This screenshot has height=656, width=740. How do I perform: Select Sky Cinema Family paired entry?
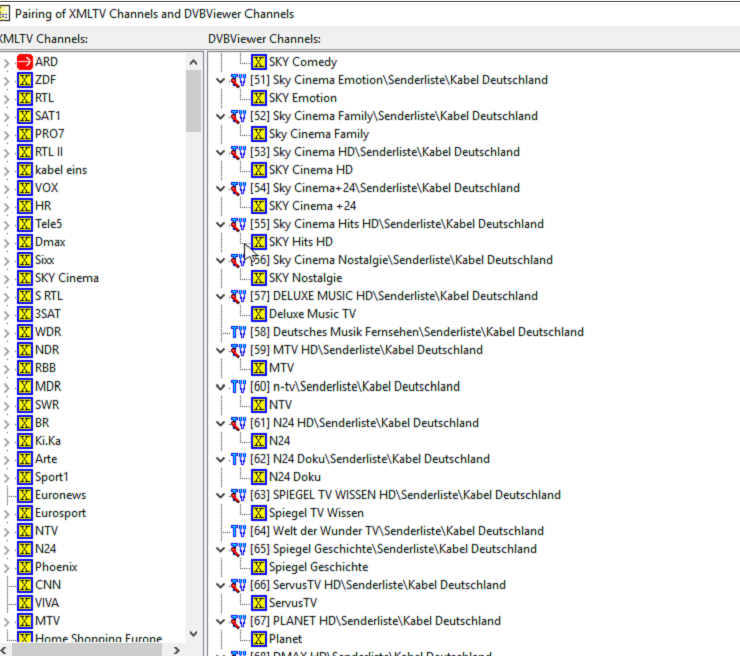click(x=319, y=134)
